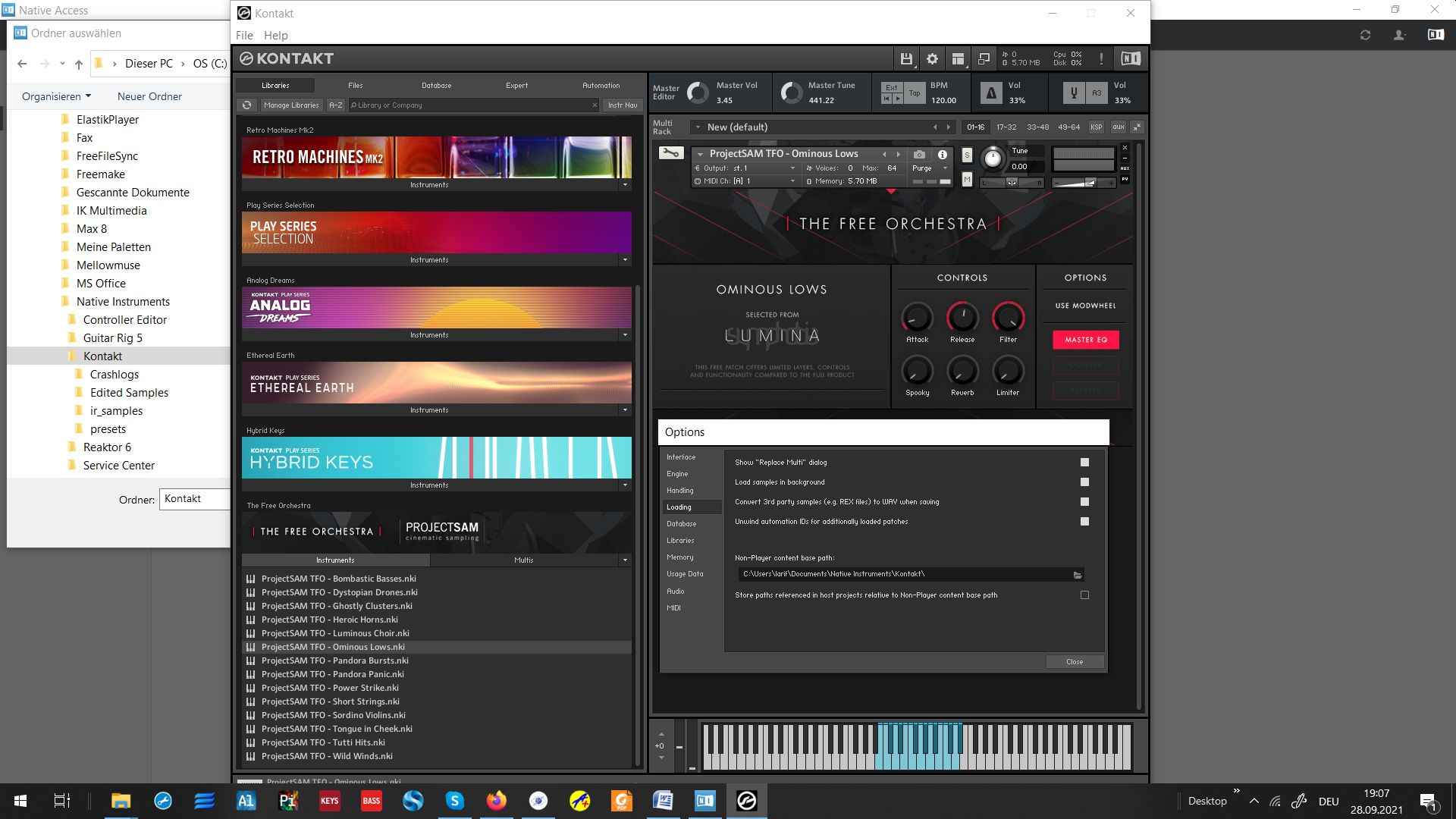Select the Audio options category
1456x819 pixels.
(x=675, y=591)
